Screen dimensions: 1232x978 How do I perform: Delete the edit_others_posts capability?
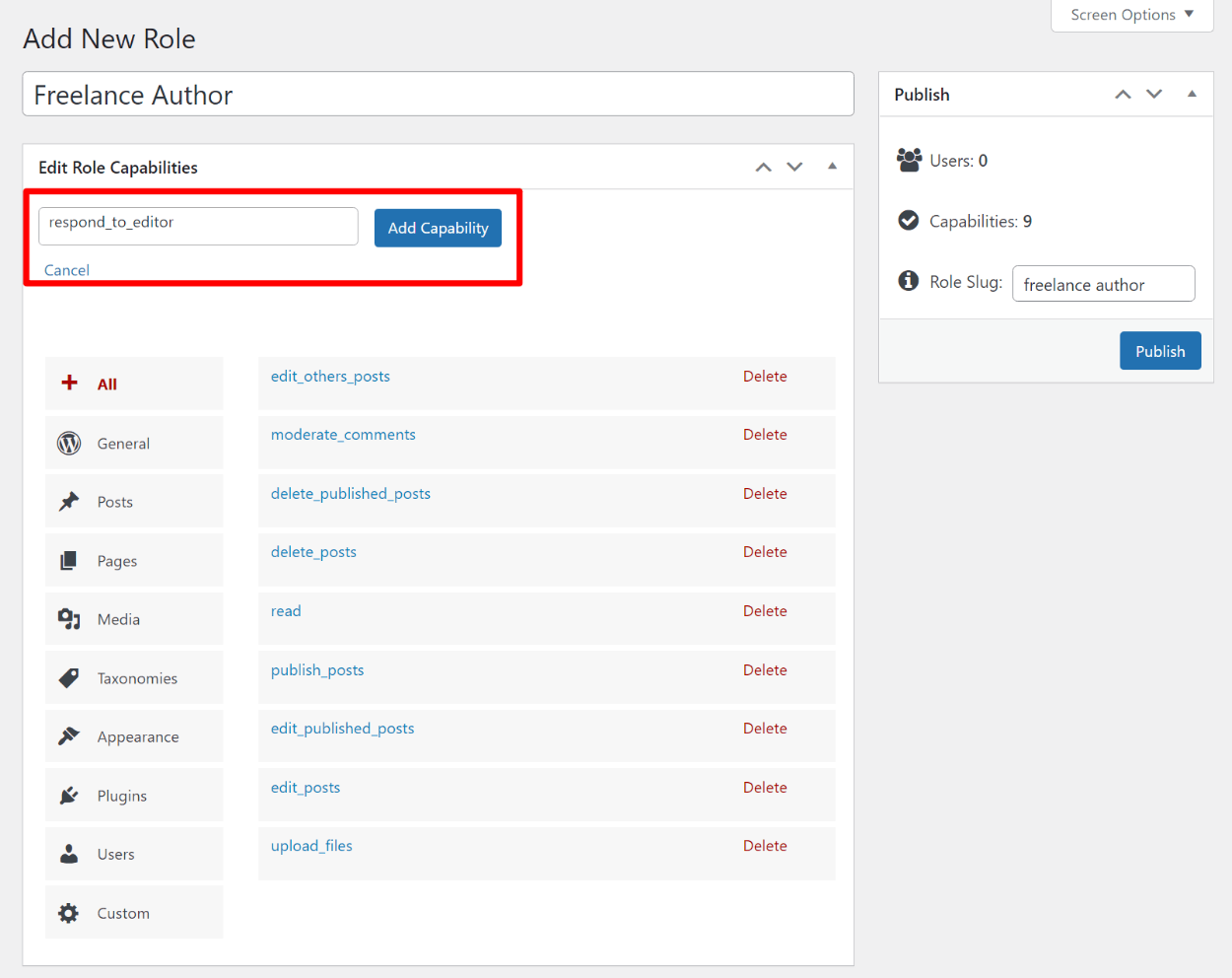(765, 377)
